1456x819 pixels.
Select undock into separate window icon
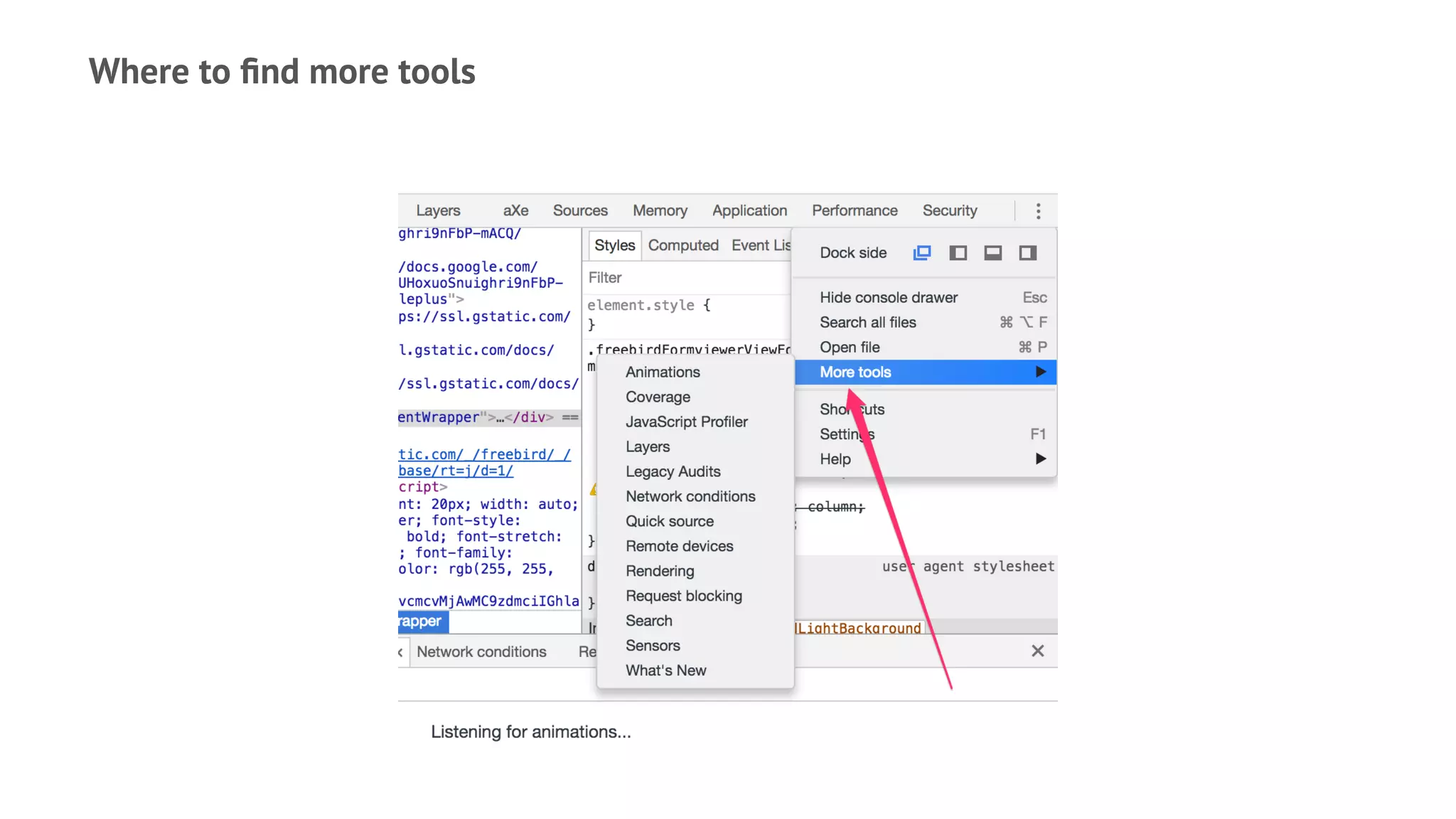(x=921, y=253)
